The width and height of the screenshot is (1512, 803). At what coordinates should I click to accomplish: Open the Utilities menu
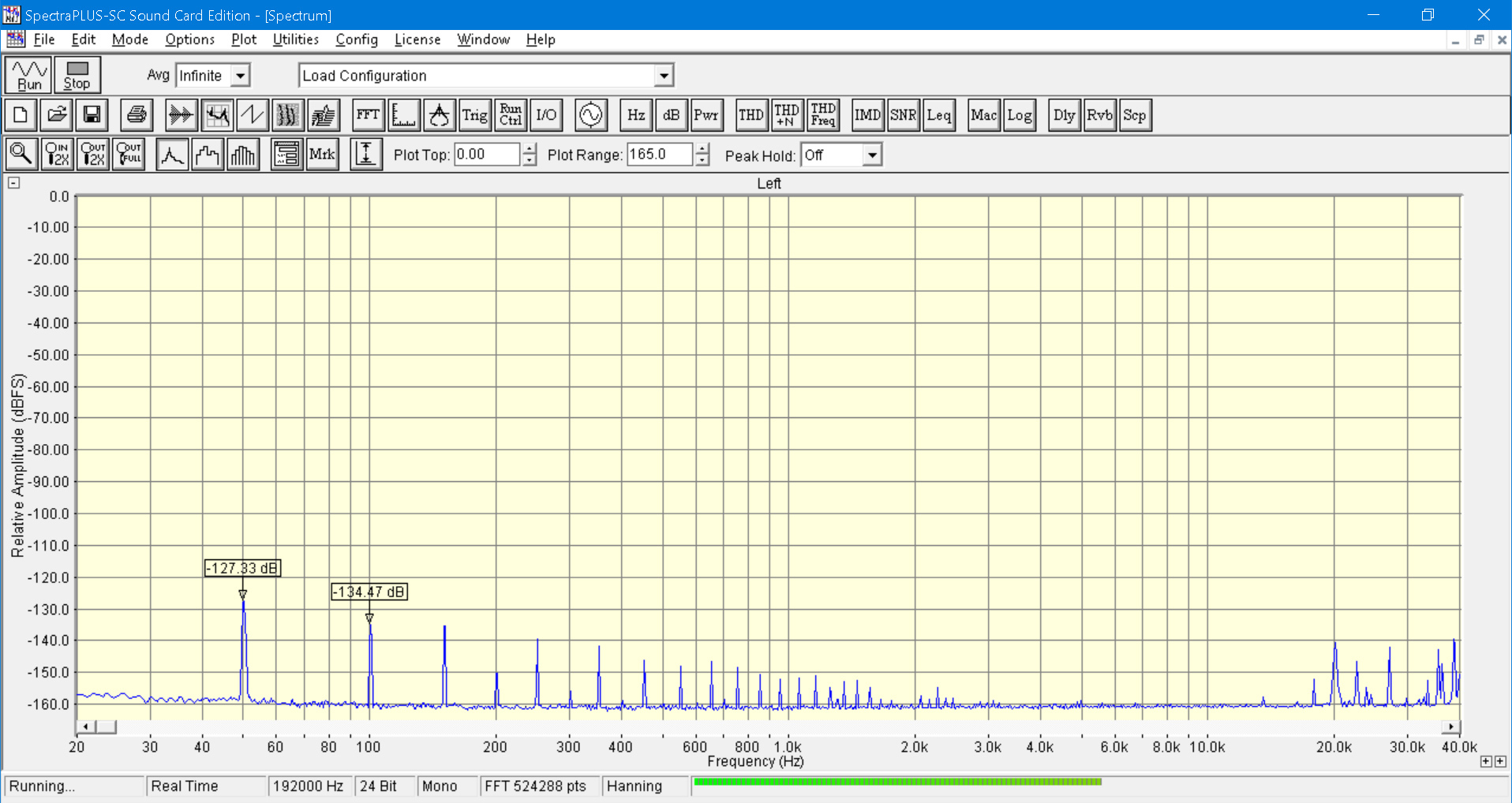295,39
